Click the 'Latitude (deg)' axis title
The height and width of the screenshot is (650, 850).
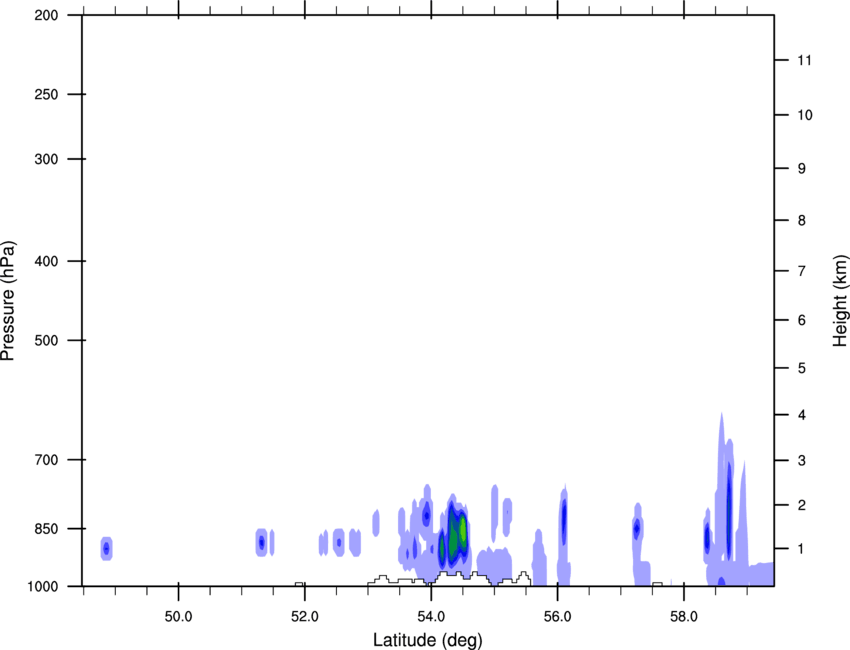pos(428,640)
